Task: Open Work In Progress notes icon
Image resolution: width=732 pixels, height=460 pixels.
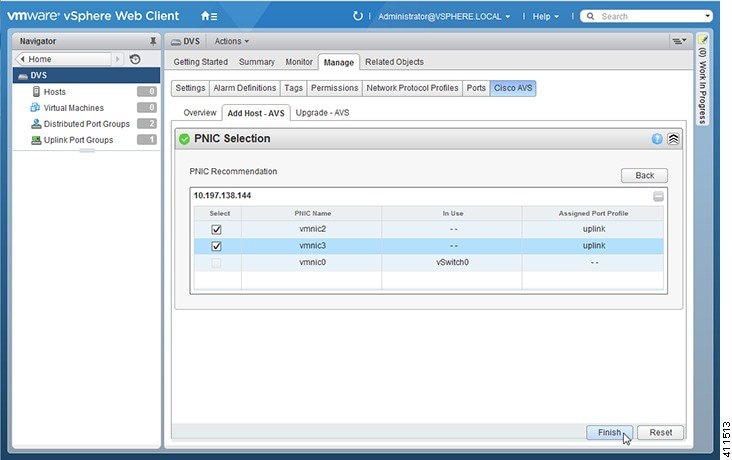Action: point(703,40)
